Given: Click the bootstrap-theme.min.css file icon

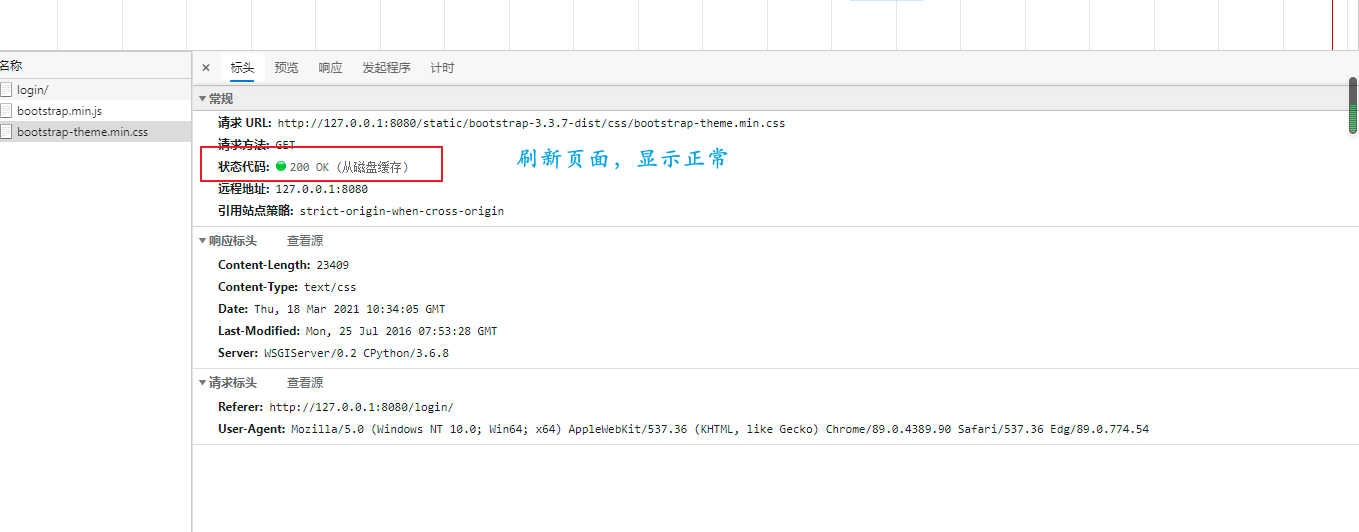Looking at the screenshot, I should coord(6,132).
